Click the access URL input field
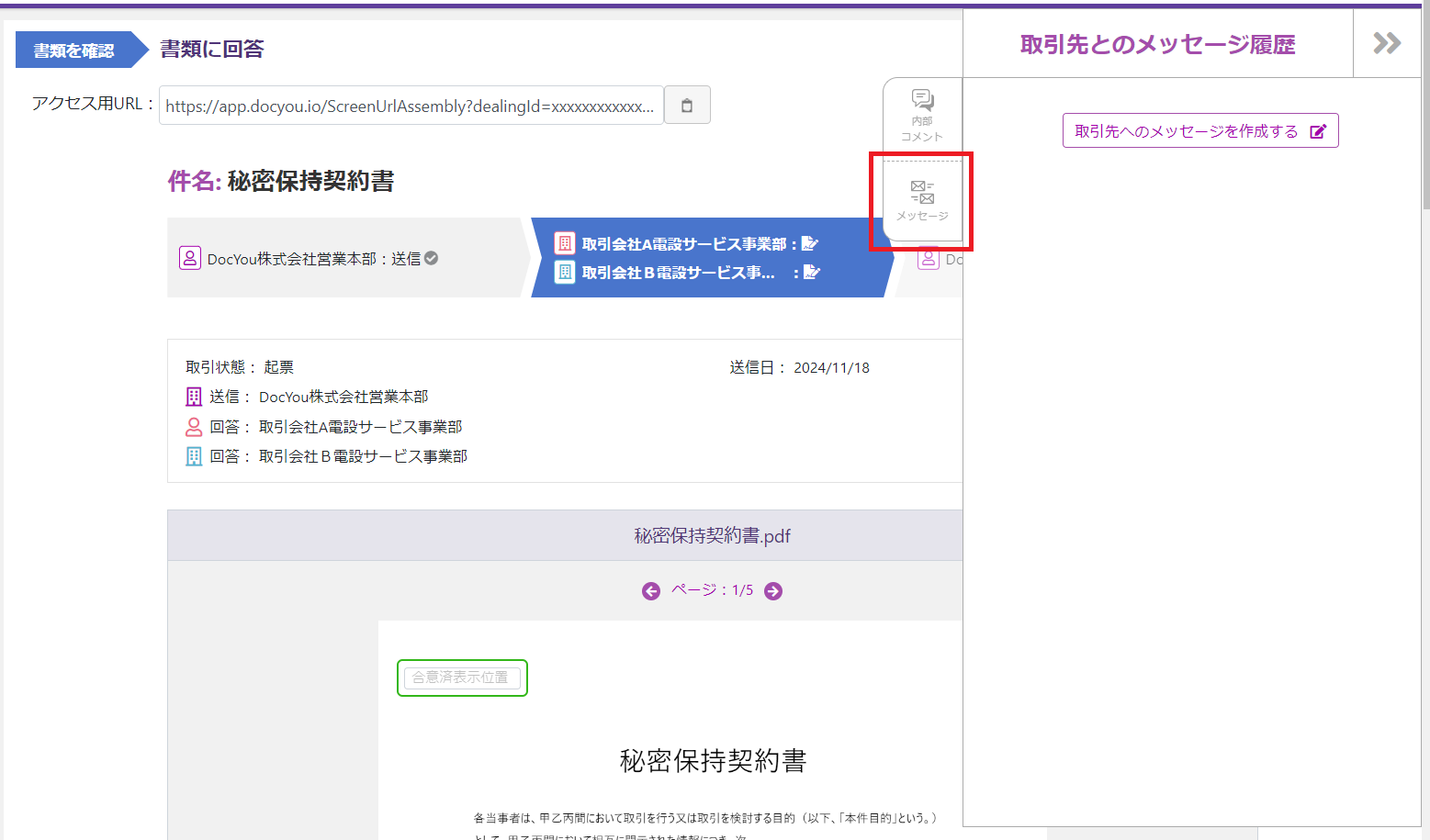Viewport: 1430px width, 840px height. point(410,106)
